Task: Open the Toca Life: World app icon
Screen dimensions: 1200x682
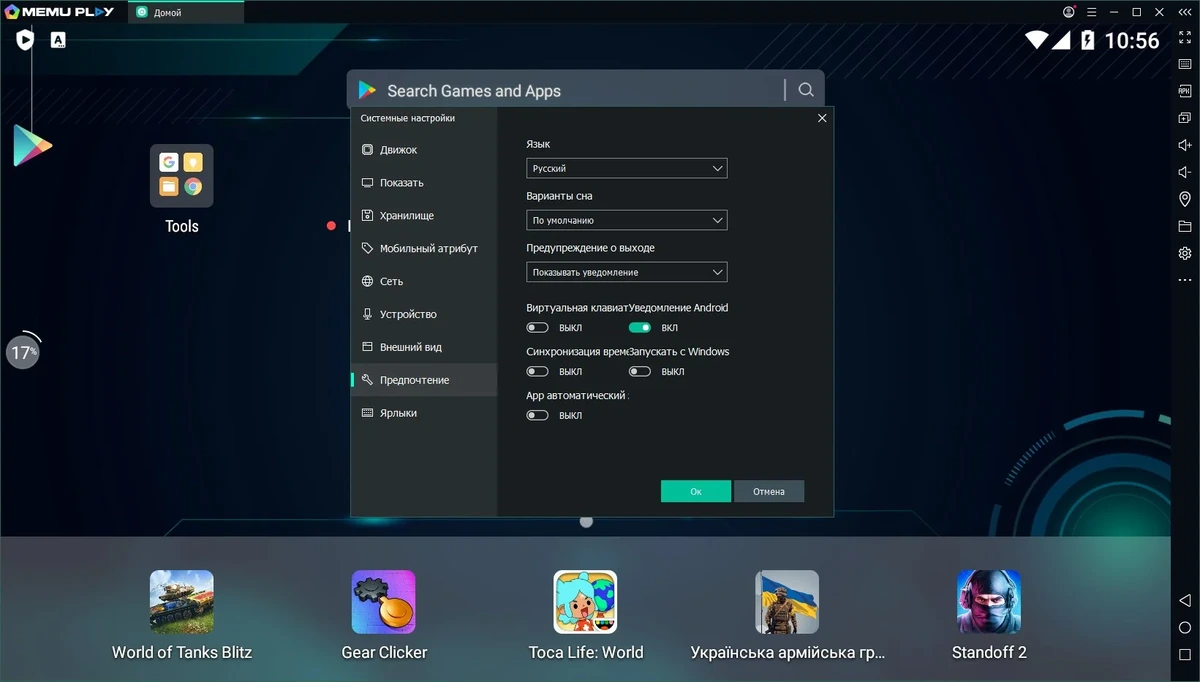Action: click(x=585, y=602)
